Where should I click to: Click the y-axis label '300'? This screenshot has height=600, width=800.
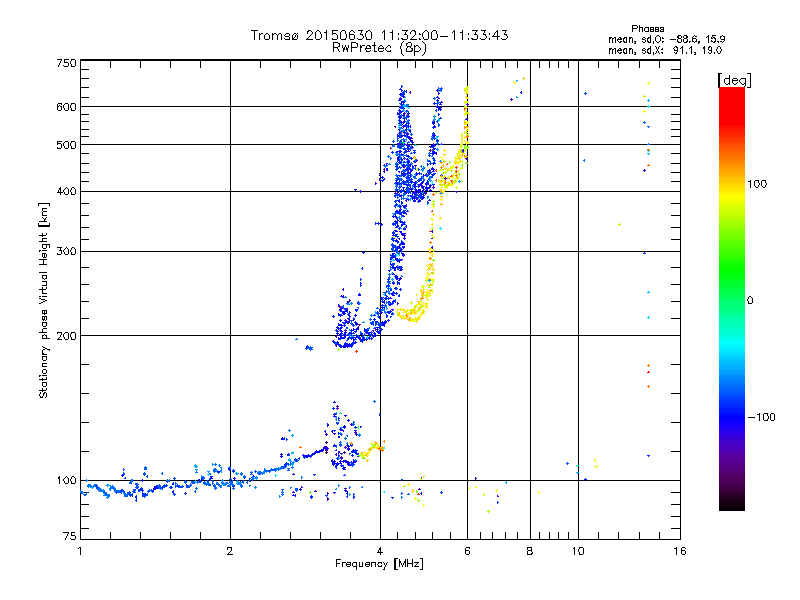coord(66,252)
